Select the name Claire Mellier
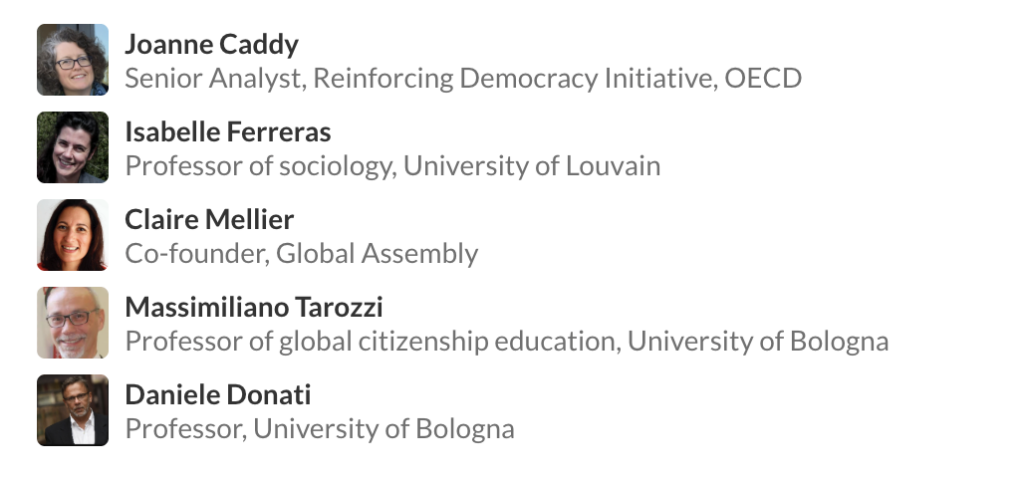This screenshot has width=1024, height=482. (x=209, y=219)
